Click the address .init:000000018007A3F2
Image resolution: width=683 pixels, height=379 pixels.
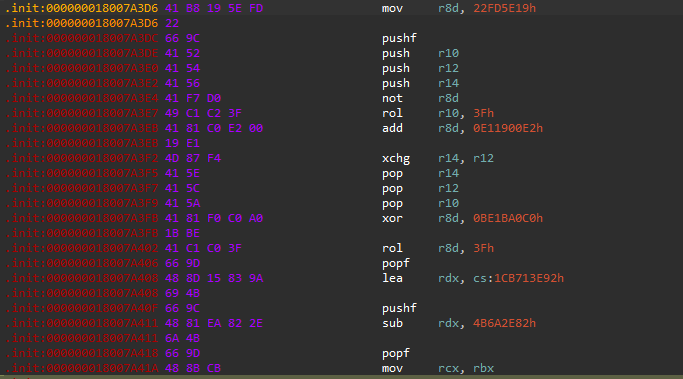pos(82,159)
